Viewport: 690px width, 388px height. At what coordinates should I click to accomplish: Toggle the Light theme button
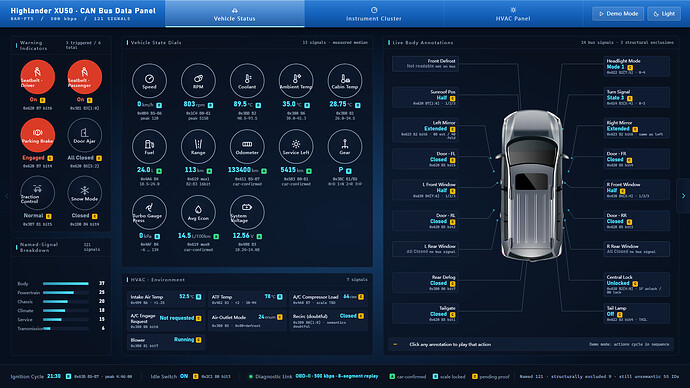[x=664, y=14]
